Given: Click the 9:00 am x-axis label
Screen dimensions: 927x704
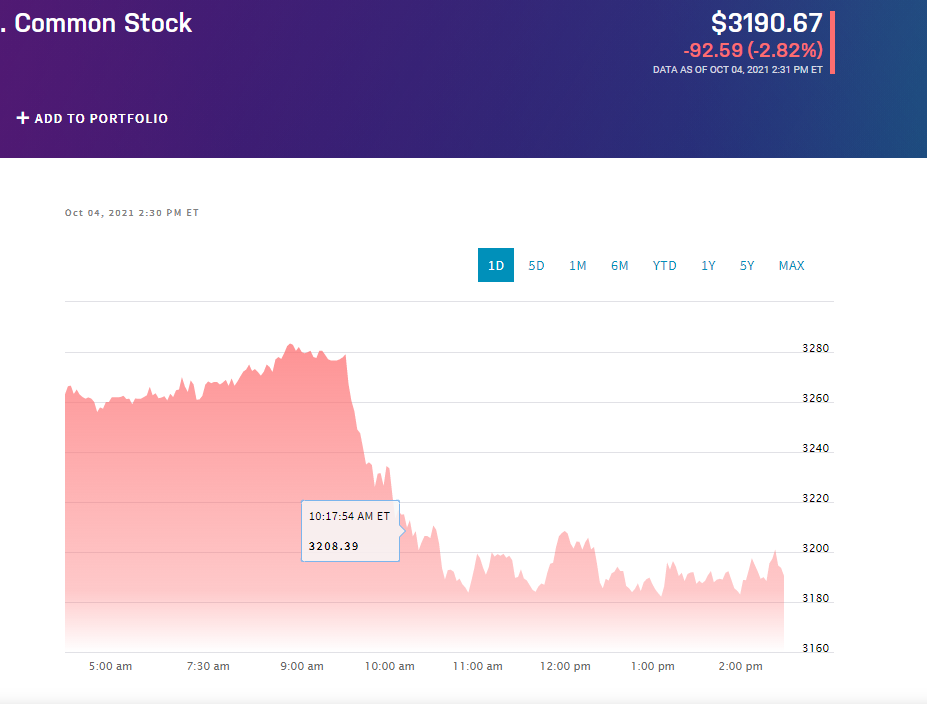Looking at the screenshot, I should [301, 666].
